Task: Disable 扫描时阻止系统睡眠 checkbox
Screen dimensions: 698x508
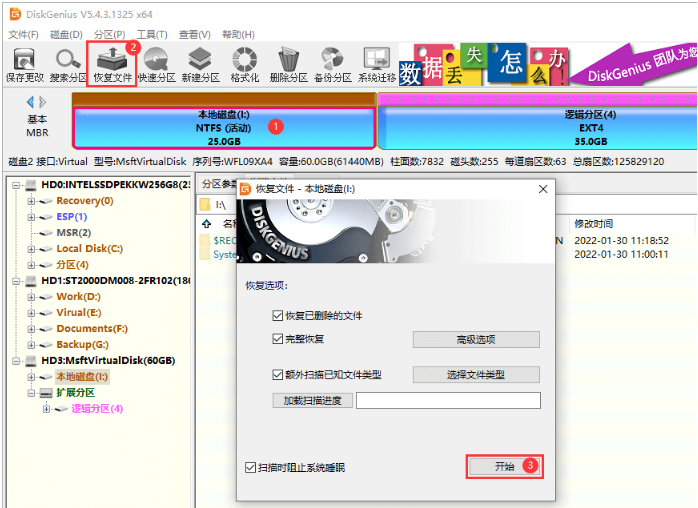Action: coord(251,467)
